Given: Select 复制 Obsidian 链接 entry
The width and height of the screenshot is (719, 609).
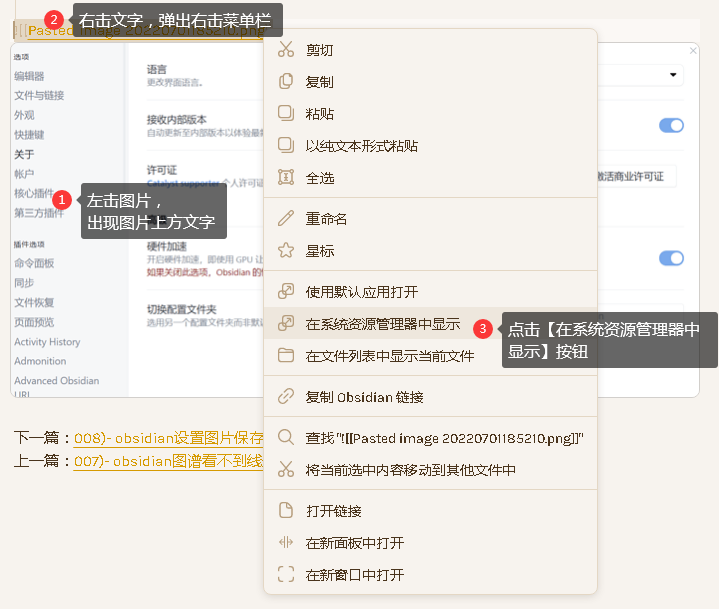Looking at the screenshot, I should pyautogui.click(x=430, y=396).
